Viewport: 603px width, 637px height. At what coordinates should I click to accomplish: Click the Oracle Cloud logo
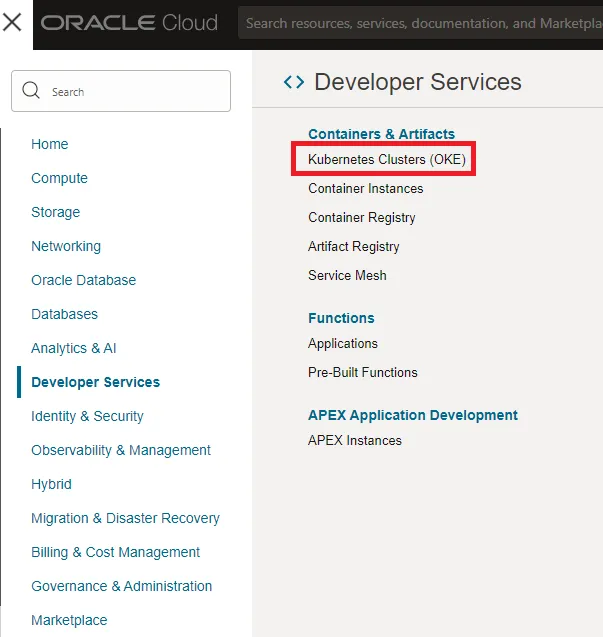[x=129, y=23]
